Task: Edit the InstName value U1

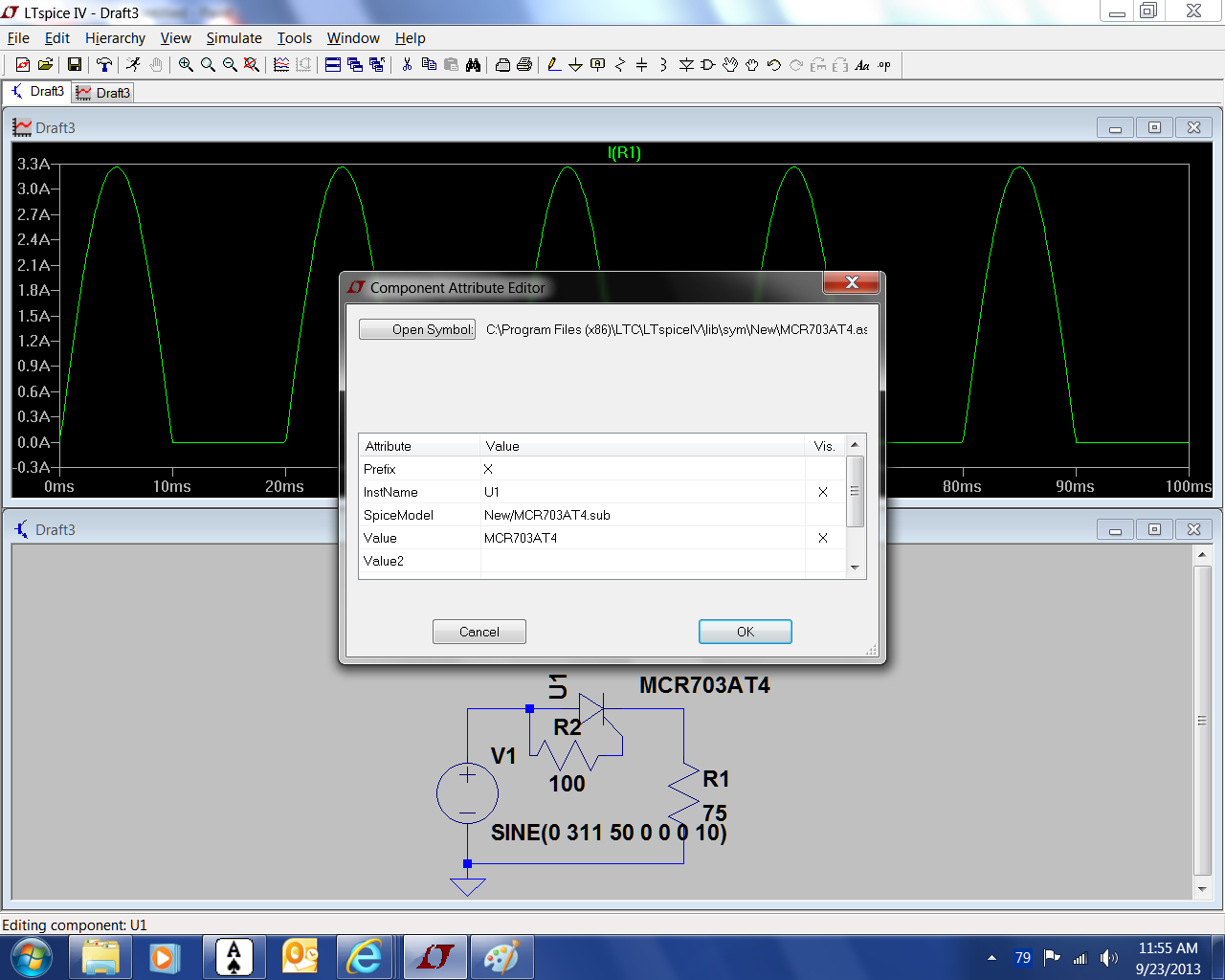Action: 642,492
